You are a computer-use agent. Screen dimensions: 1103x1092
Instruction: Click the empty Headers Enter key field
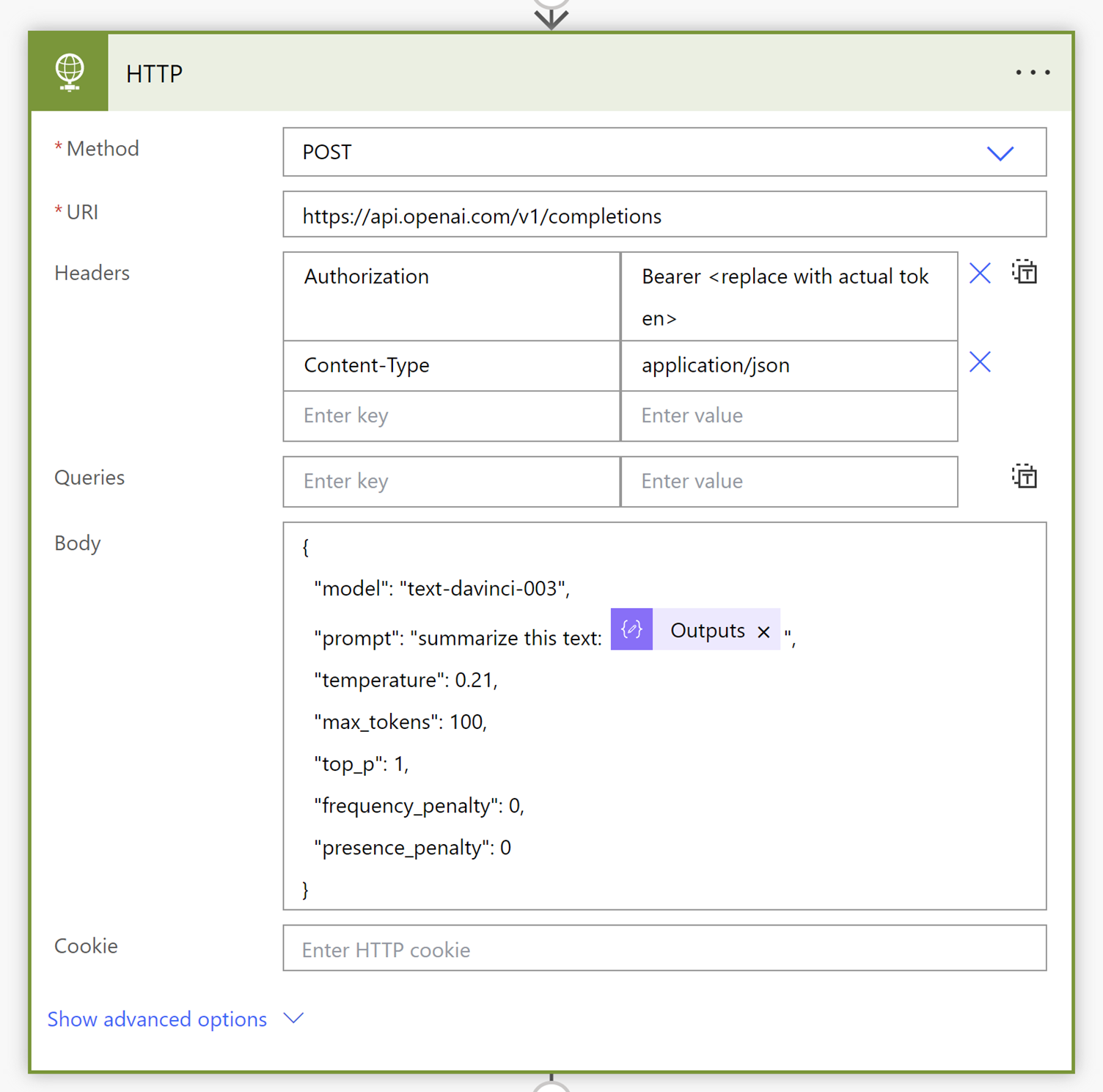pos(452,416)
